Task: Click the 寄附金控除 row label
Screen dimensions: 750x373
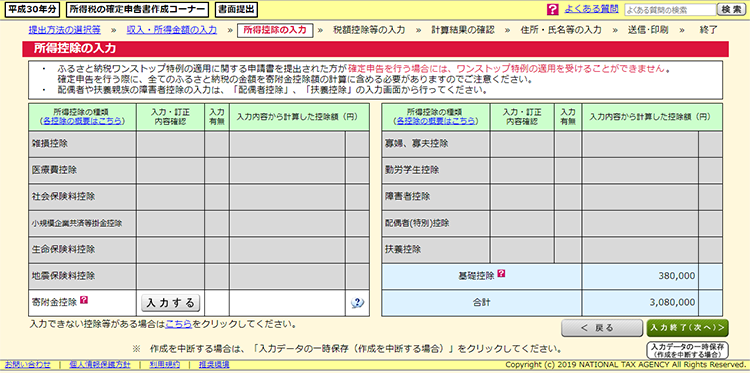Action: (x=55, y=302)
